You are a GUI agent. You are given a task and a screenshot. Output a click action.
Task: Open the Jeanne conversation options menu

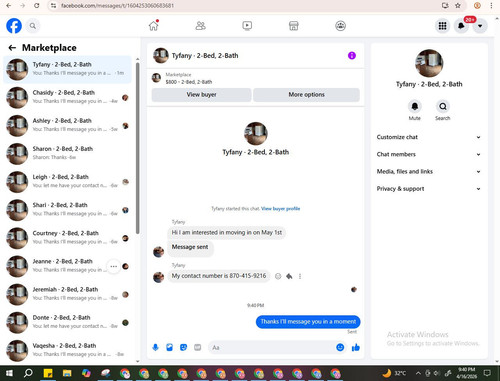114,266
